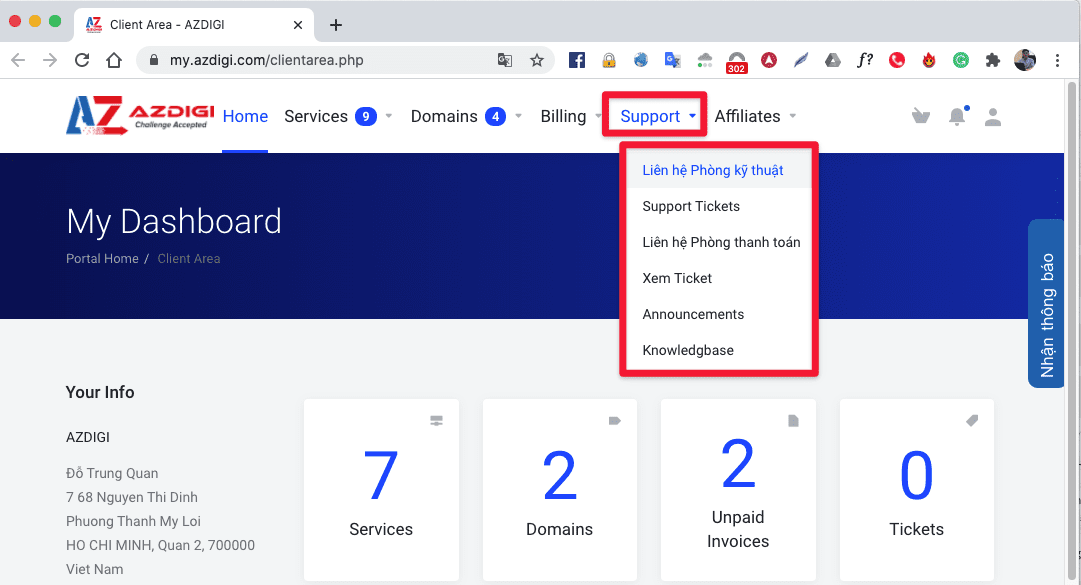The height and width of the screenshot is (585, 1081).
Task: Expand the Affiliates dropdown menu
Action: pos(755,116)
